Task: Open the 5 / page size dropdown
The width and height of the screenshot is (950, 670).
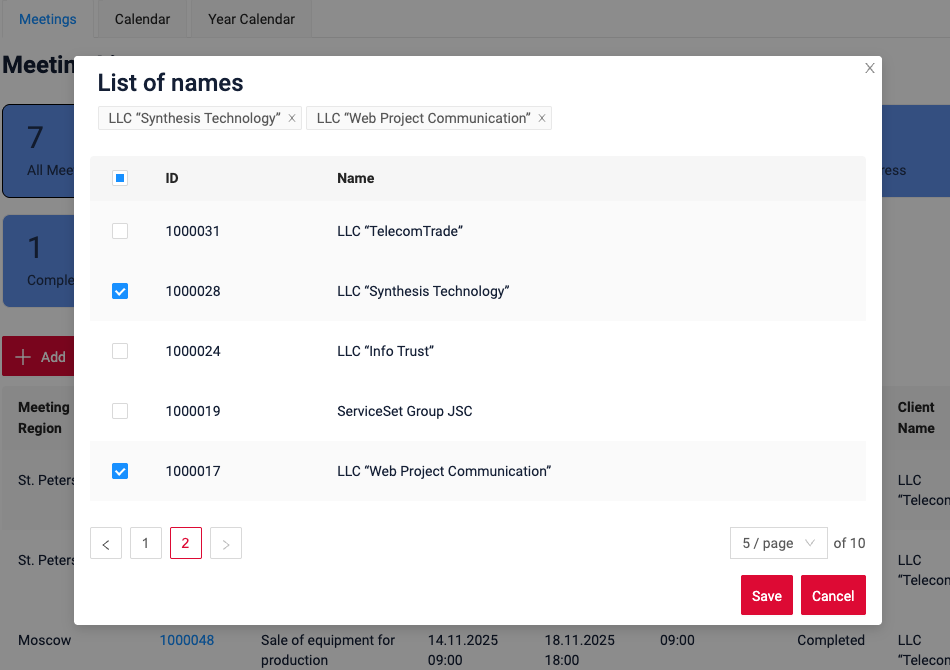Action: pyautogui.click(x=778, y=543)
